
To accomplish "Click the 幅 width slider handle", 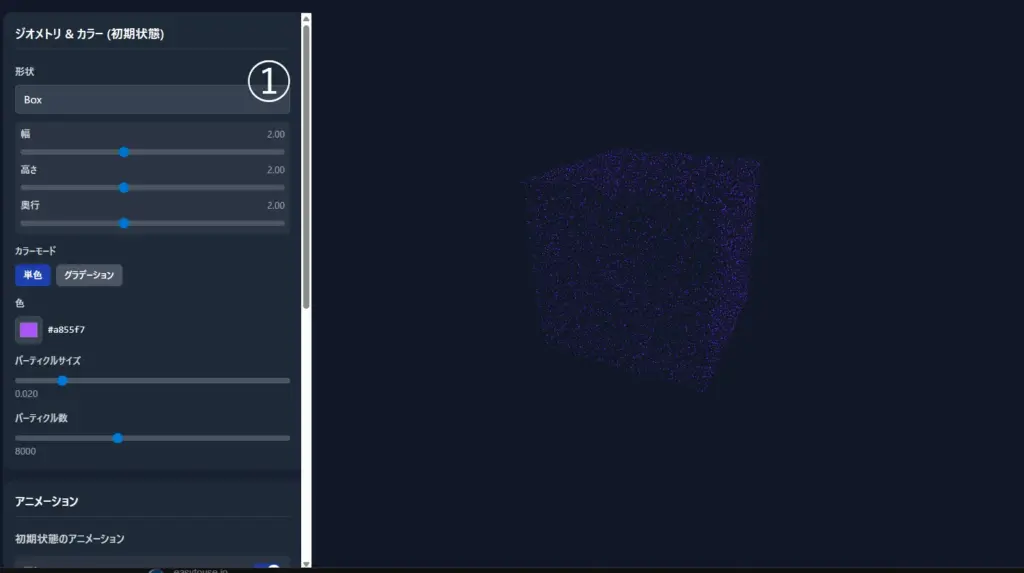I will [124, 152].
